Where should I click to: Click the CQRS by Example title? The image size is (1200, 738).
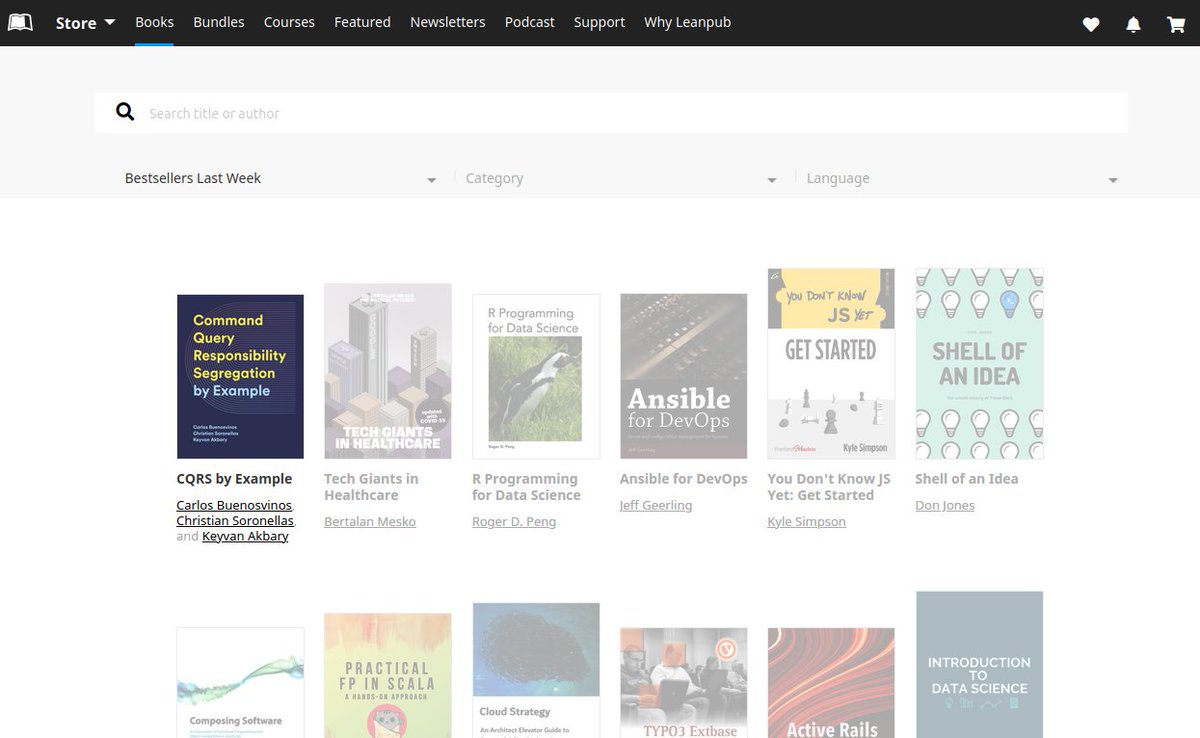point(234,479)
